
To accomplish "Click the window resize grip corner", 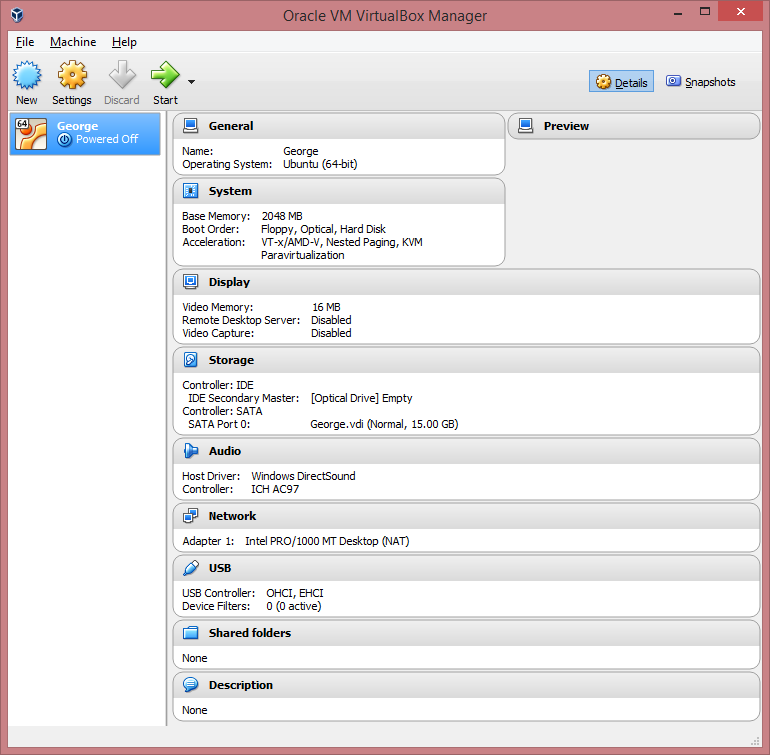I will 756,741.
